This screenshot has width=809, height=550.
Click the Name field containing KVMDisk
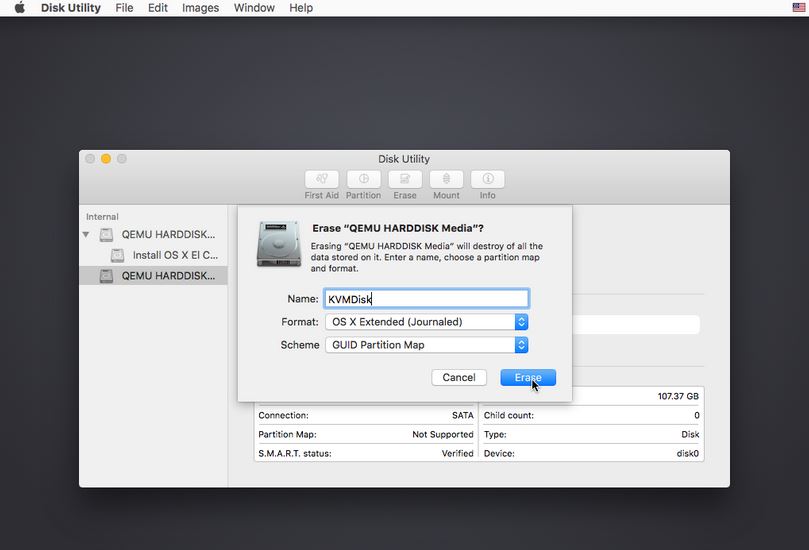pyautogui.click(x=426, y=299)
